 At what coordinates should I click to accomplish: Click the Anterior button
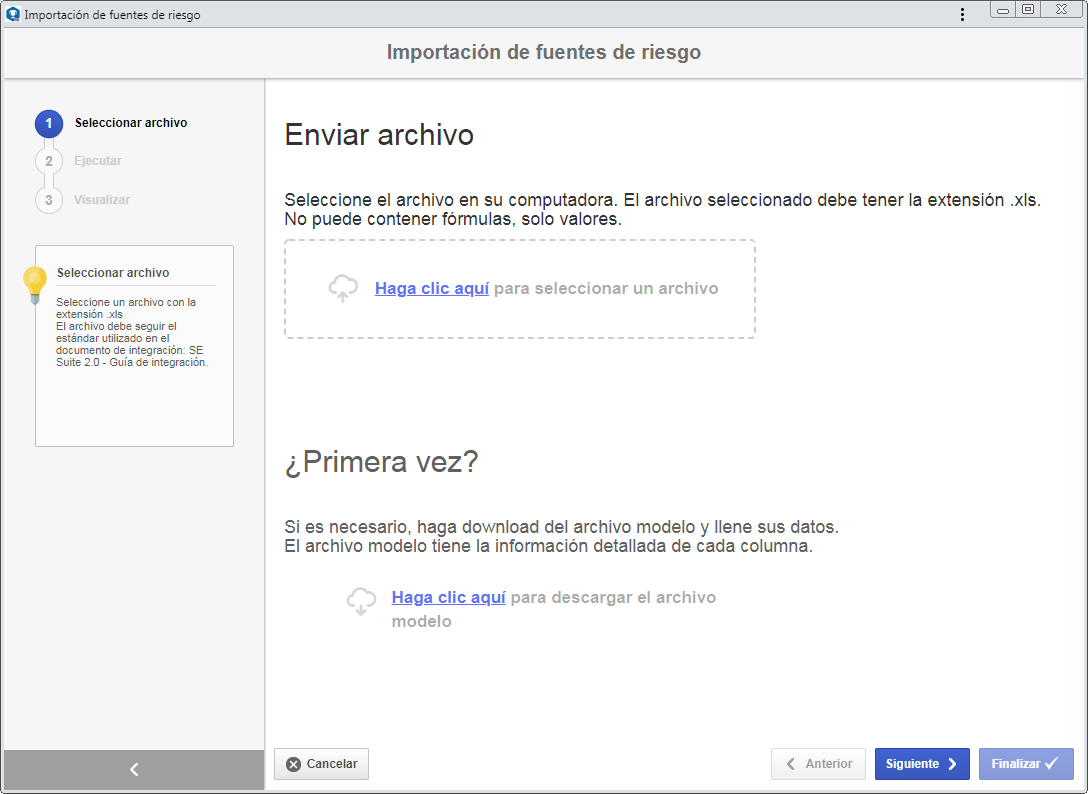pos(818,763)
